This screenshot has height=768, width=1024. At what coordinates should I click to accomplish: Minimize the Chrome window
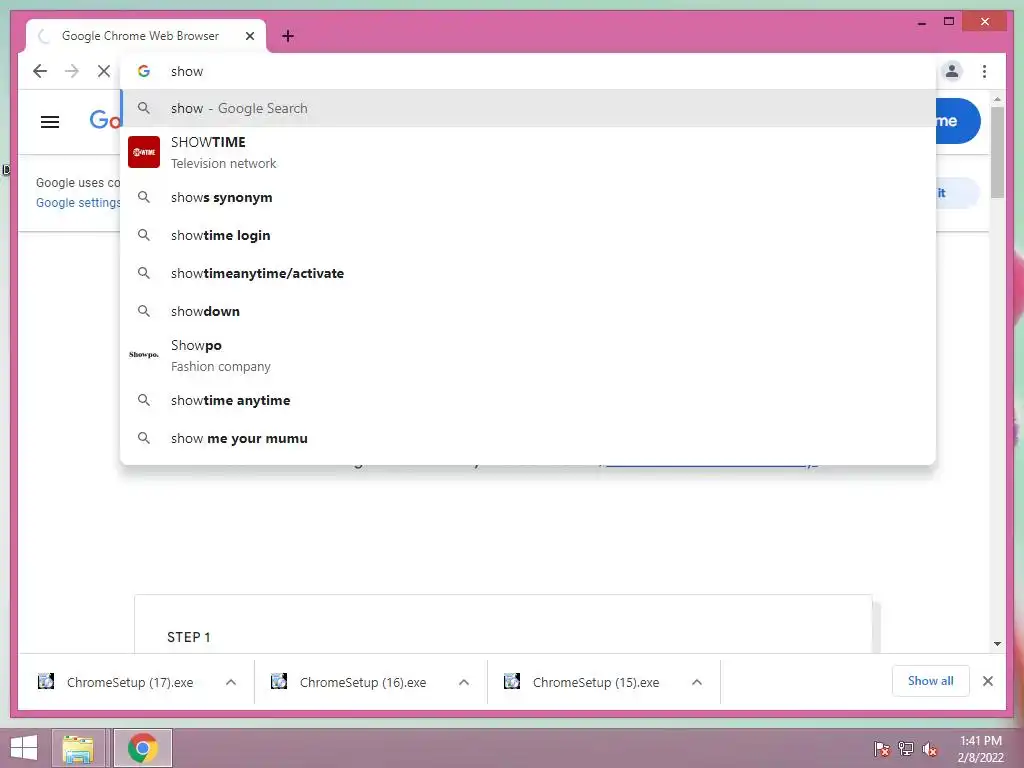point(921,22)
